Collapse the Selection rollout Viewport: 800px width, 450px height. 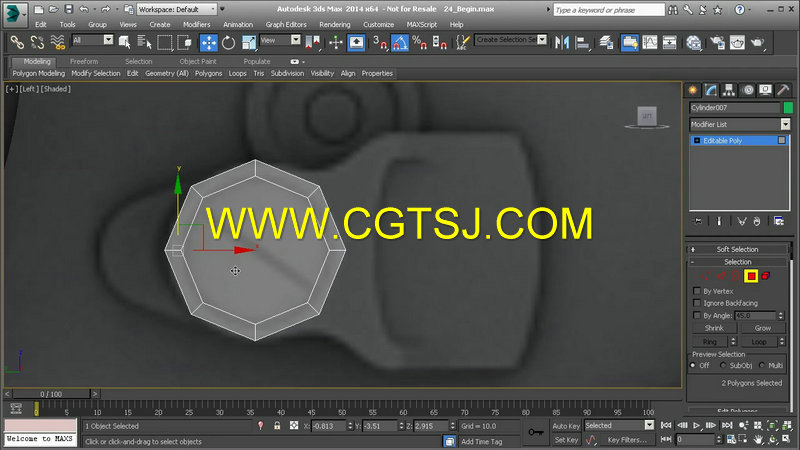click(737, 262)
